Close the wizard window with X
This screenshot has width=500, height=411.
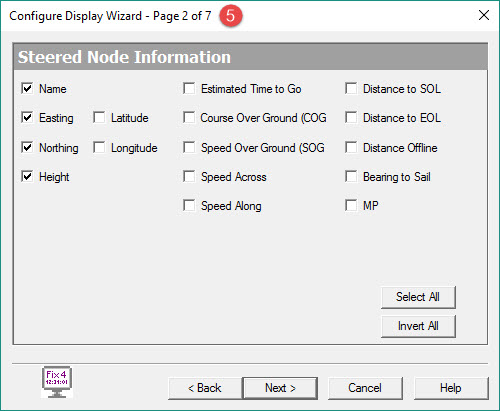(x=484, y=15)
